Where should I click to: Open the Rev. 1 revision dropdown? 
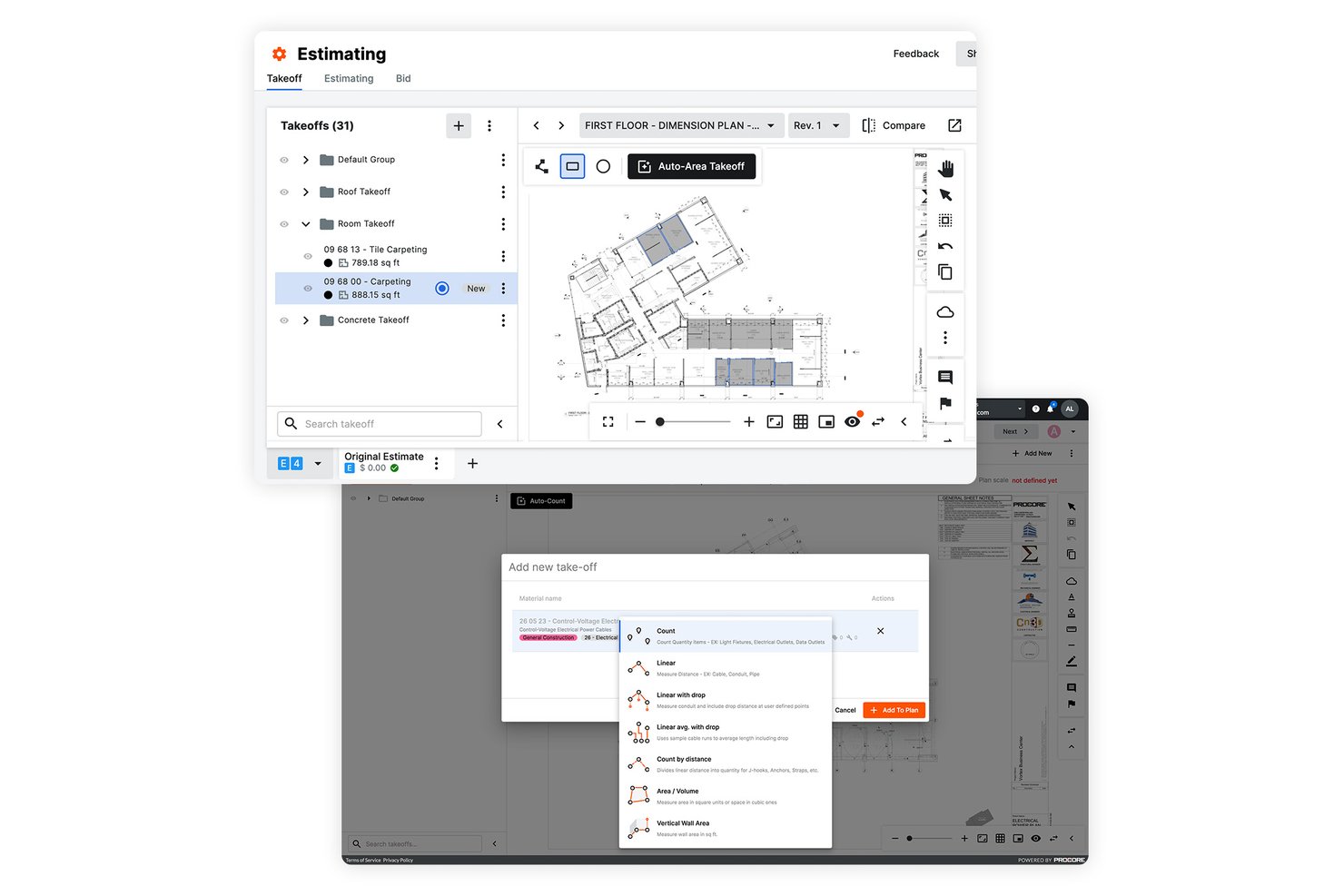click(x=818, y=125)
